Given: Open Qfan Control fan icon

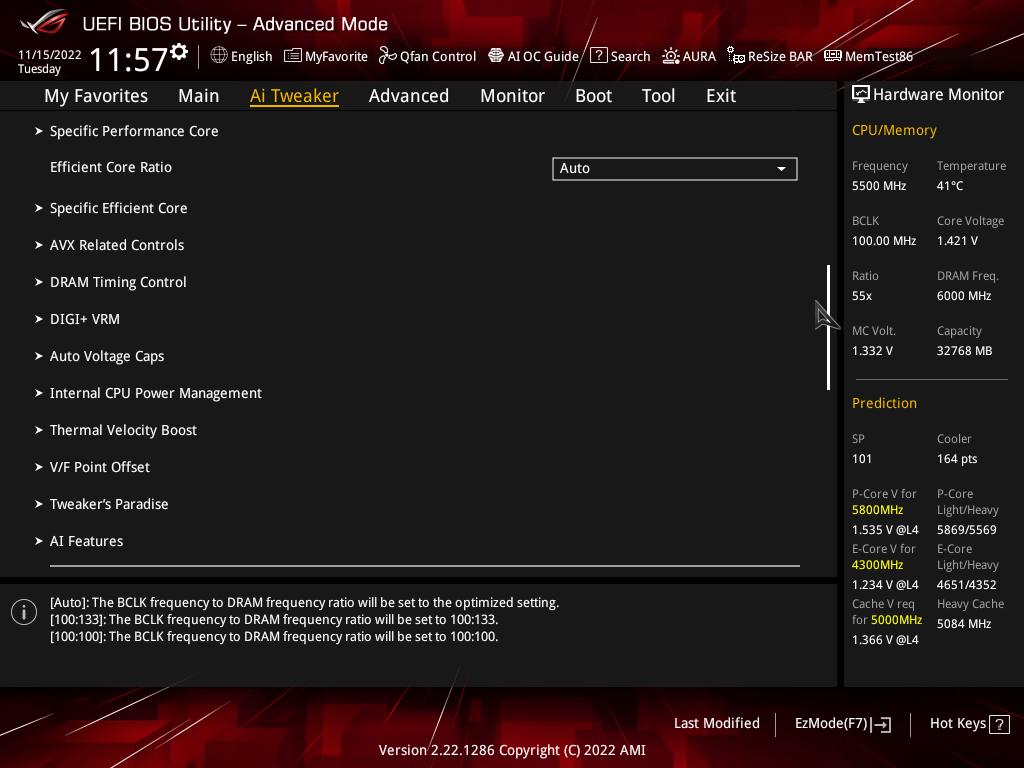Looking at the screenshot, I should (388, 56).
